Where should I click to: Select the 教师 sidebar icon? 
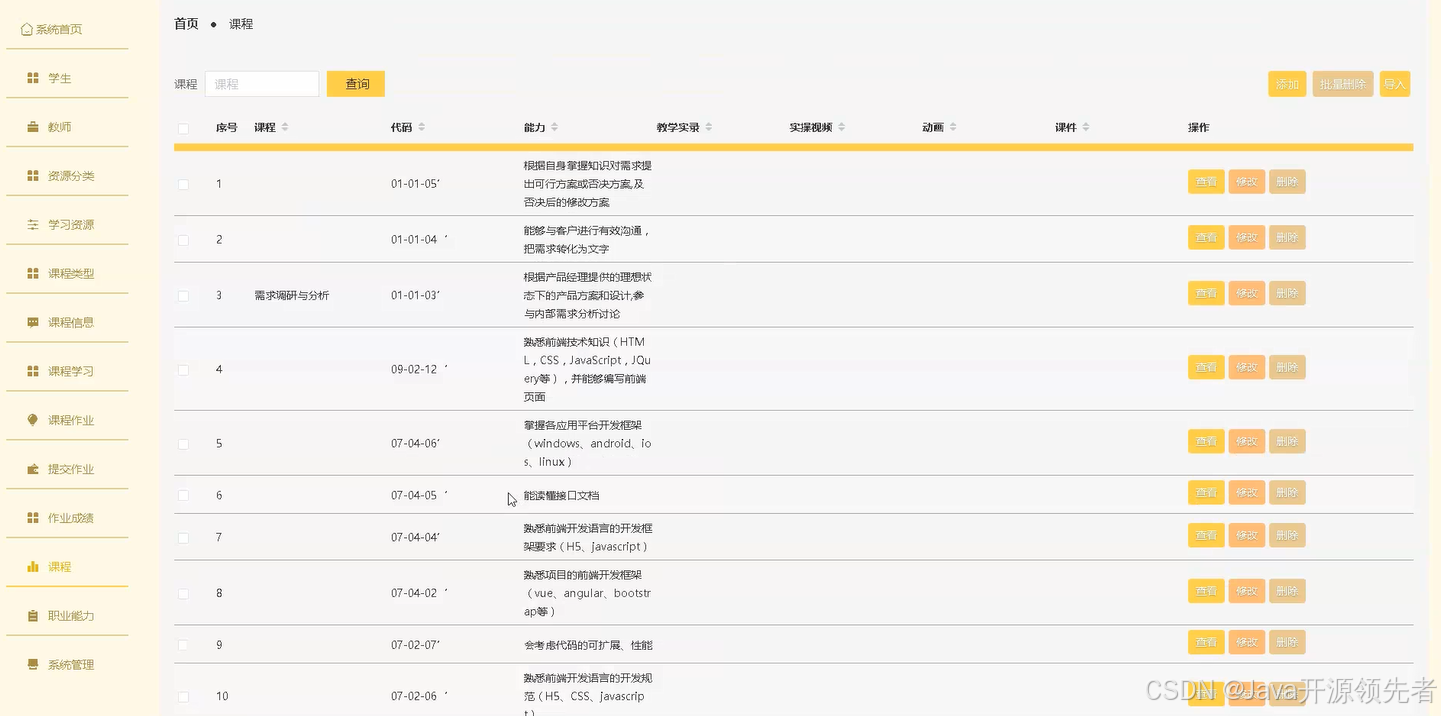(x=32, y=127)
